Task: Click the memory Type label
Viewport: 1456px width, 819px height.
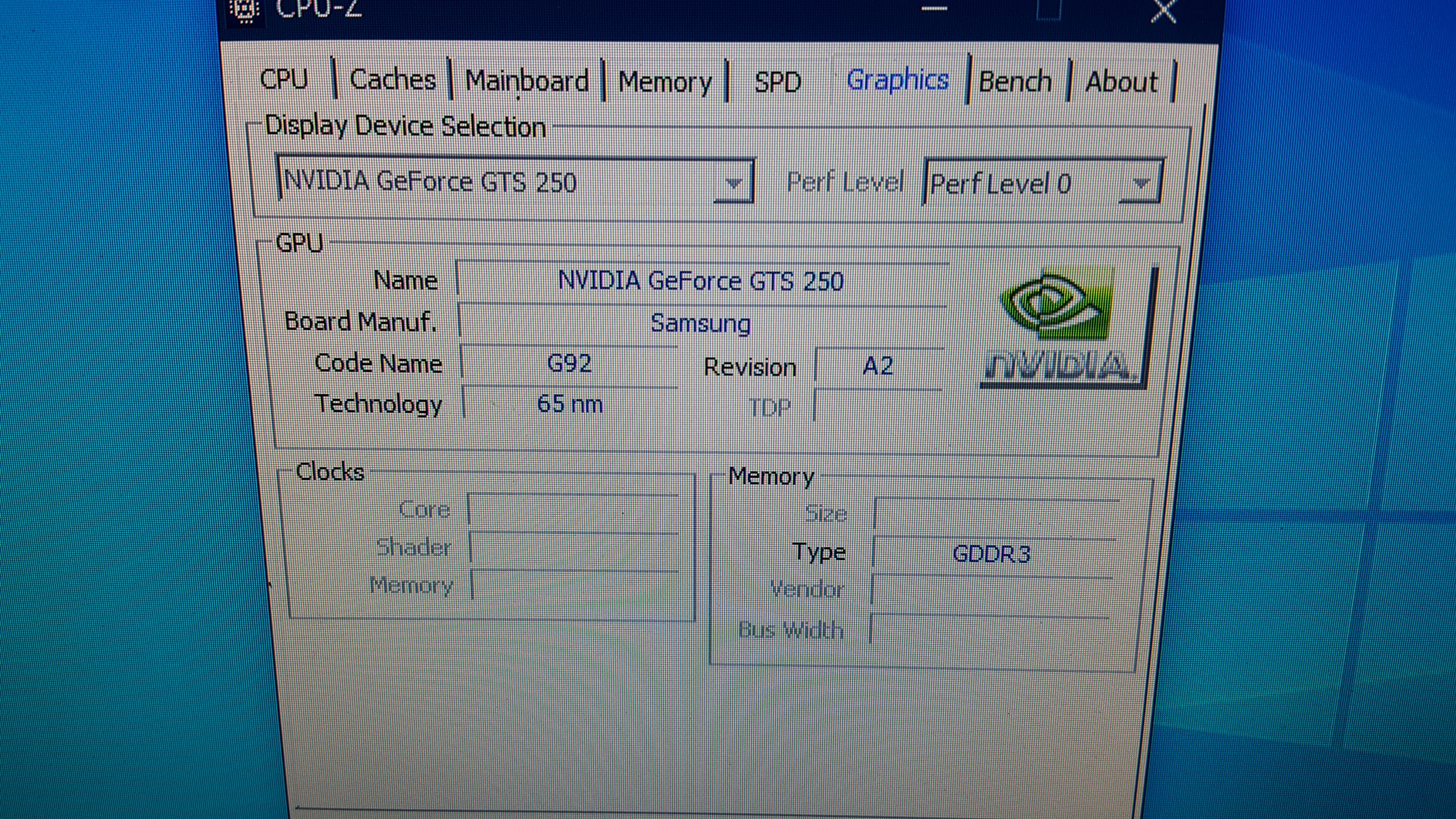Action: 819,552
